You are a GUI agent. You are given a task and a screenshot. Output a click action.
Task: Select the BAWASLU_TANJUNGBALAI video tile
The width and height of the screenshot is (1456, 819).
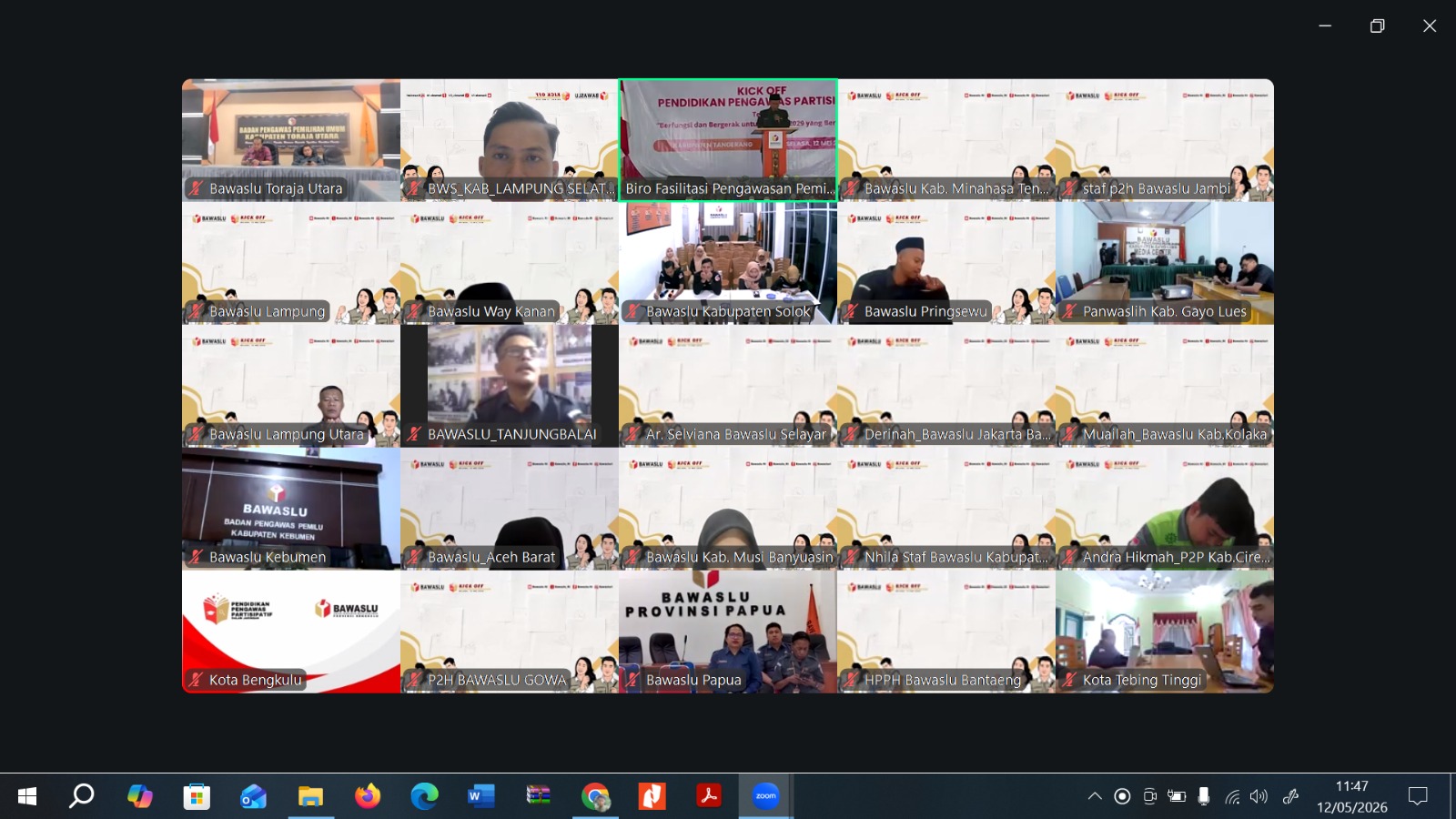click(x=510, y=386)
